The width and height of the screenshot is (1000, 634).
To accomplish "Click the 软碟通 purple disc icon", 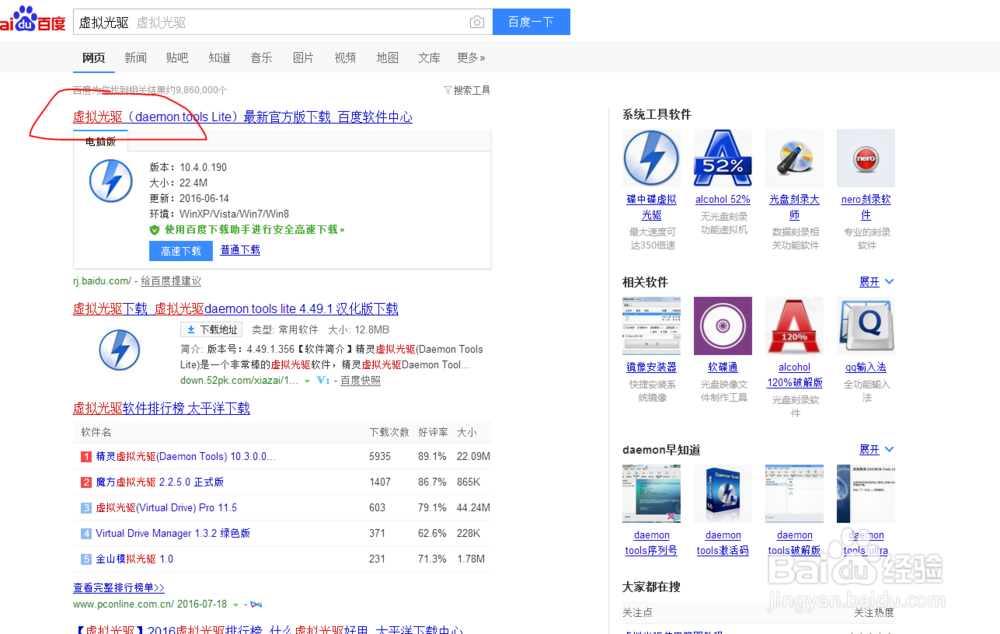I will tap(723, 326).
